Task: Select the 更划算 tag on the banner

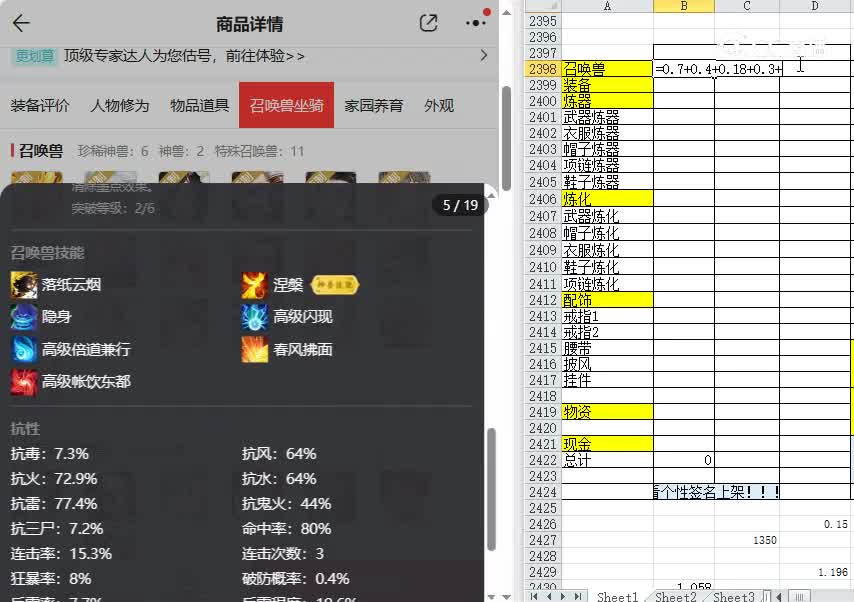Action: pyautogui.click(x=34, y=56)
